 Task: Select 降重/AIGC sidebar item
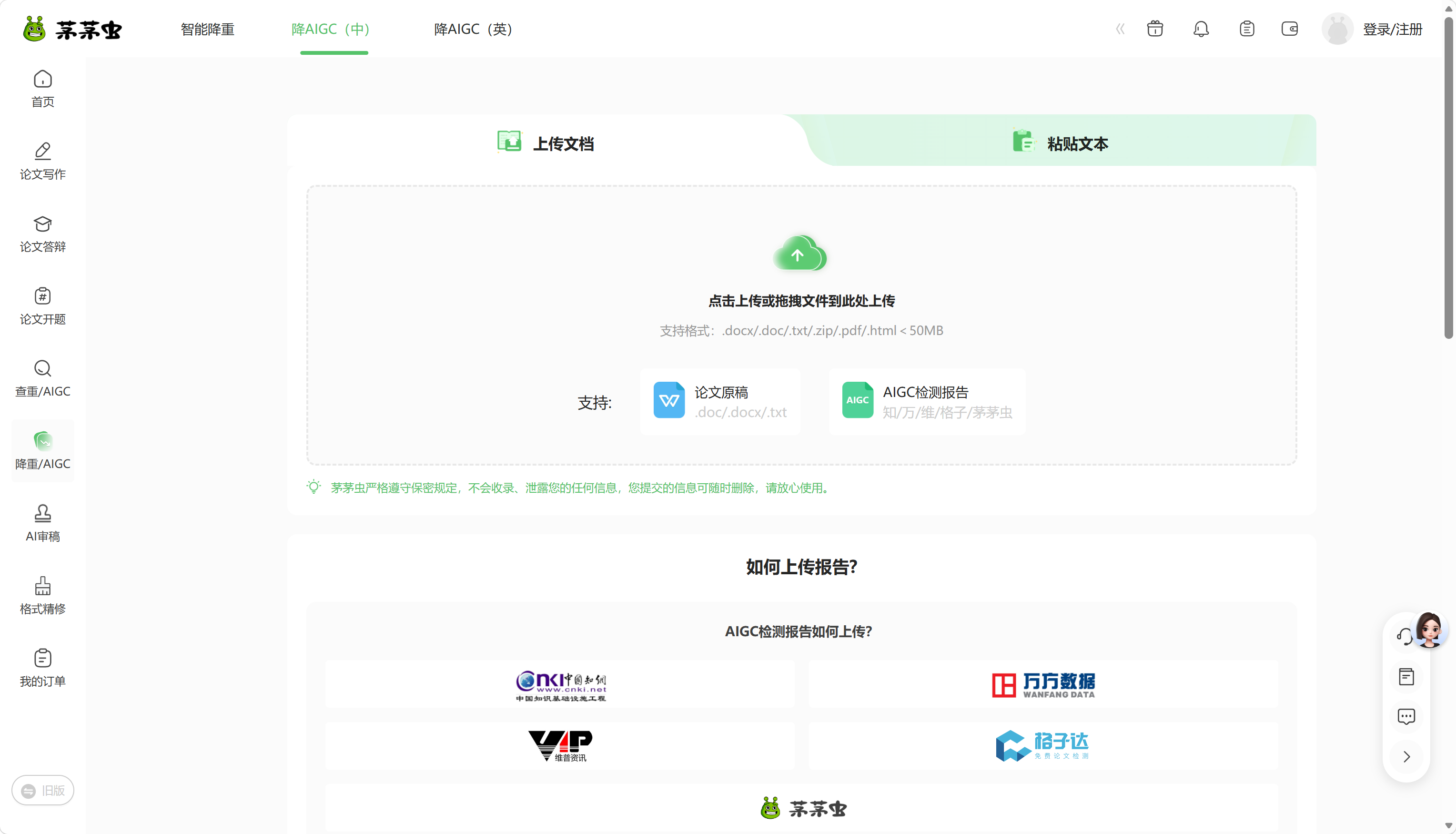tap(42, 451)
